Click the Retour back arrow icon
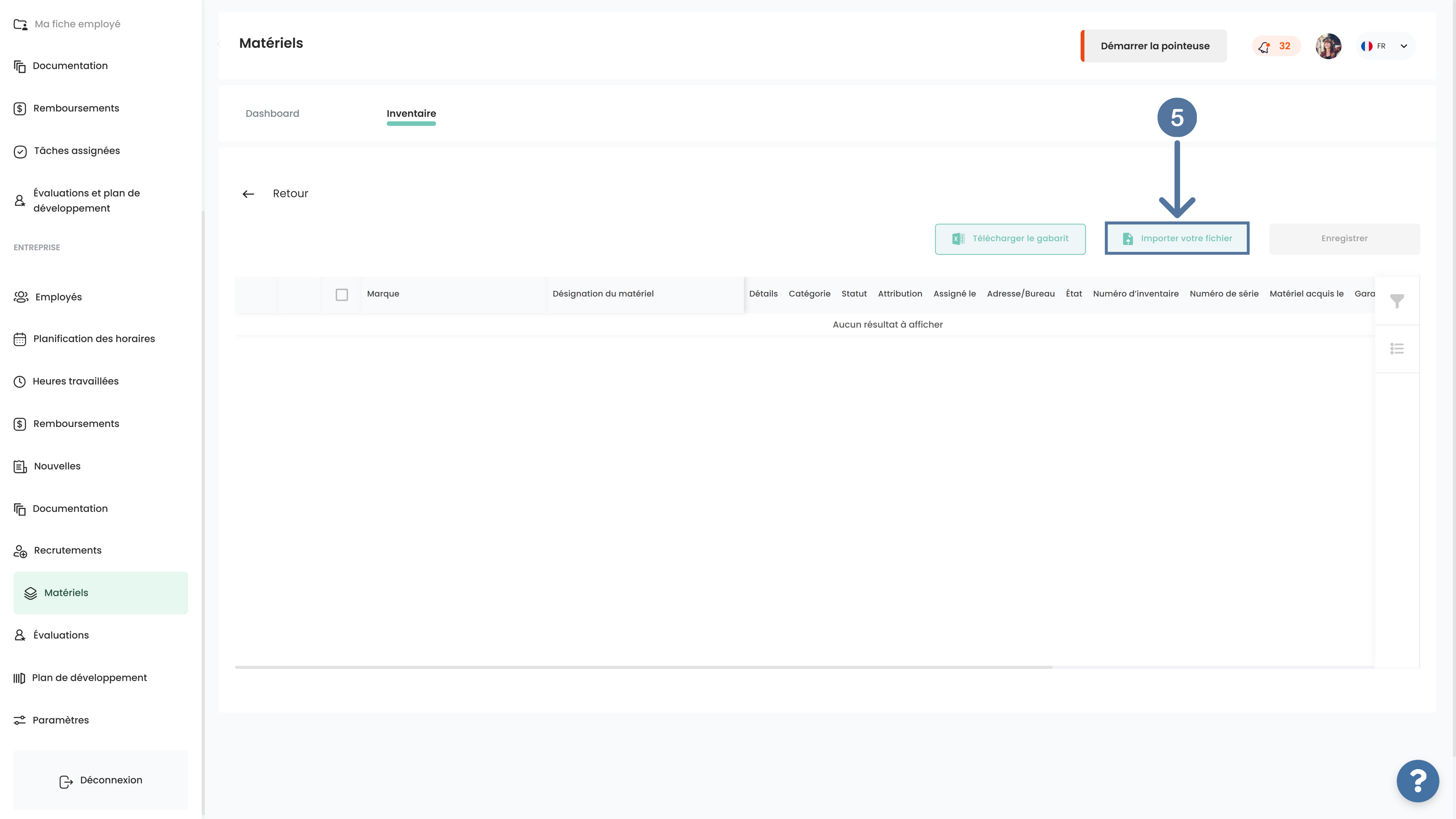 248,194
